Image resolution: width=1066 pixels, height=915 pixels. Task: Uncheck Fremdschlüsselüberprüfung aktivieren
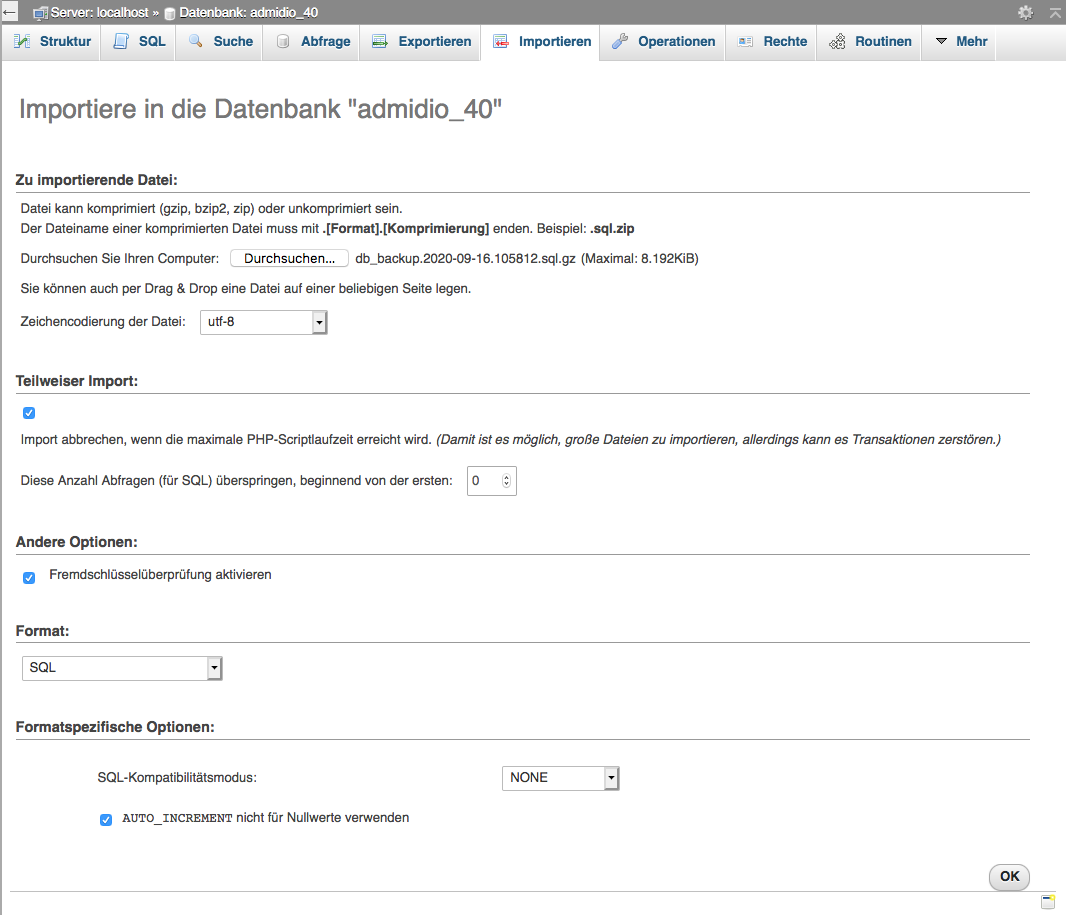pos(29,577)
